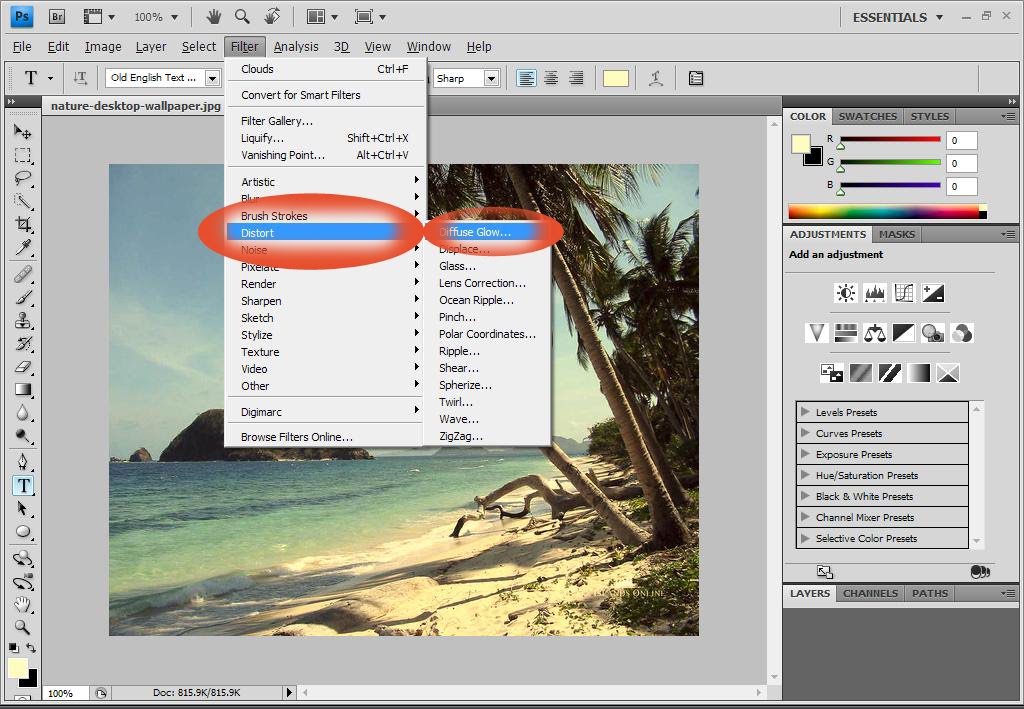Click the document status info arrow
Viewport: 1024px width, 709px height.
tap(290, 692)
